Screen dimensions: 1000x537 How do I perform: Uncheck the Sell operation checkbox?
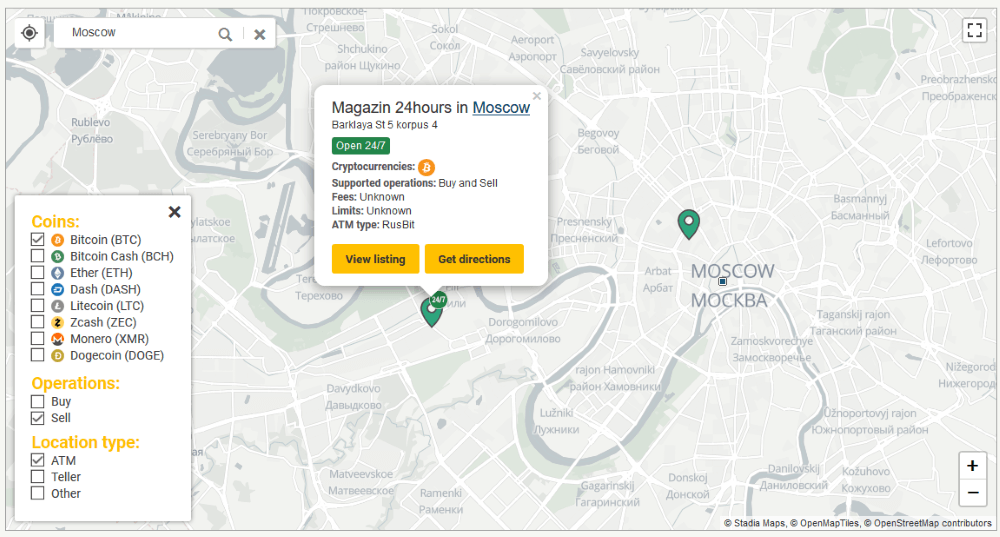pyautogui.click(x=38, y=418)
